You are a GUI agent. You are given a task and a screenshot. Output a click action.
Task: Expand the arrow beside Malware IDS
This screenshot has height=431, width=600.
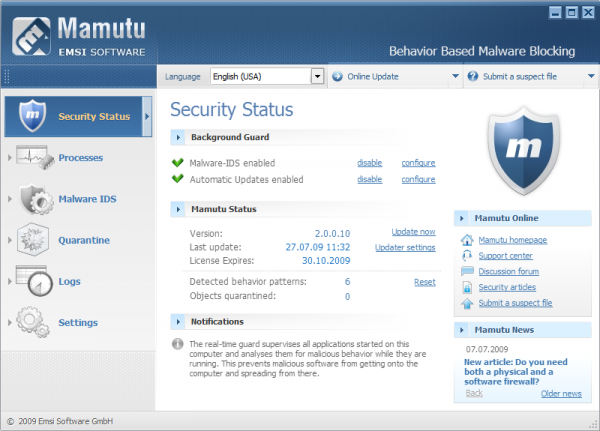10,199
